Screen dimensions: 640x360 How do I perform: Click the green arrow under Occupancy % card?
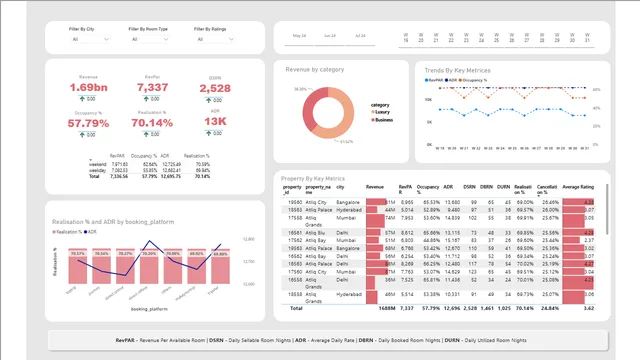coord(82,134)
